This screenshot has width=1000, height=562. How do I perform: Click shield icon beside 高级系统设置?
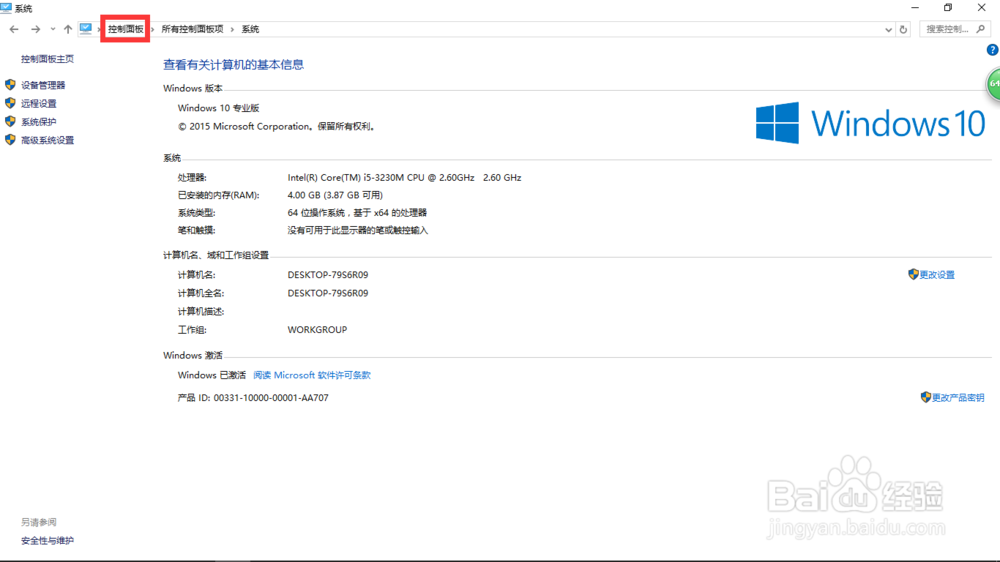point(10,140)
